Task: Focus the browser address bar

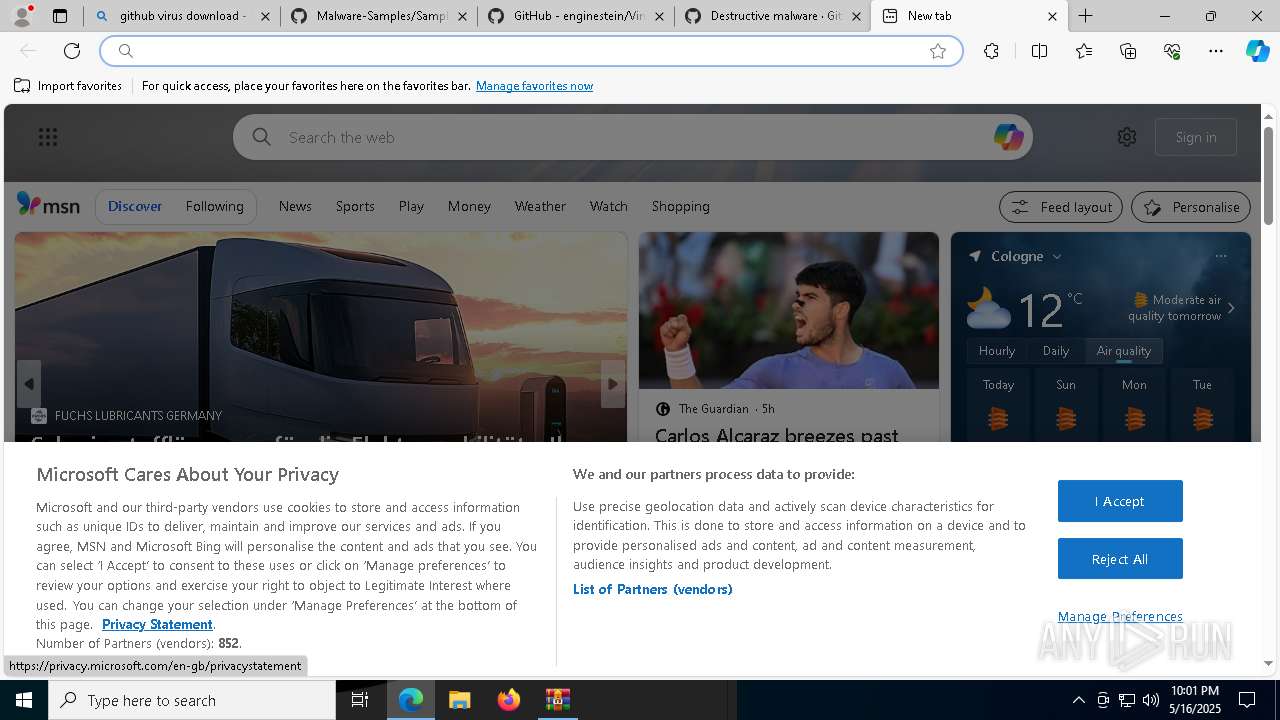Action: (x=530, y=51)
